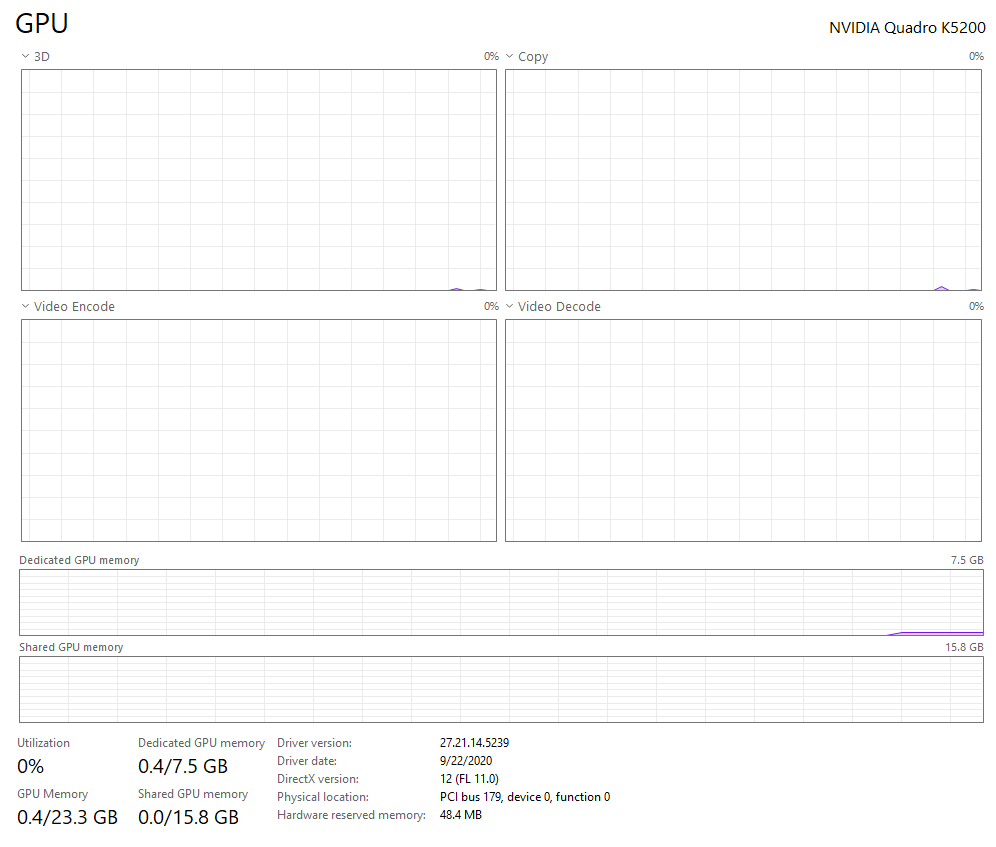This screenshot has width=996, height=847.
Task: Select the 0.0/15.8 GB shared memory value
Action: pos(188,817)
